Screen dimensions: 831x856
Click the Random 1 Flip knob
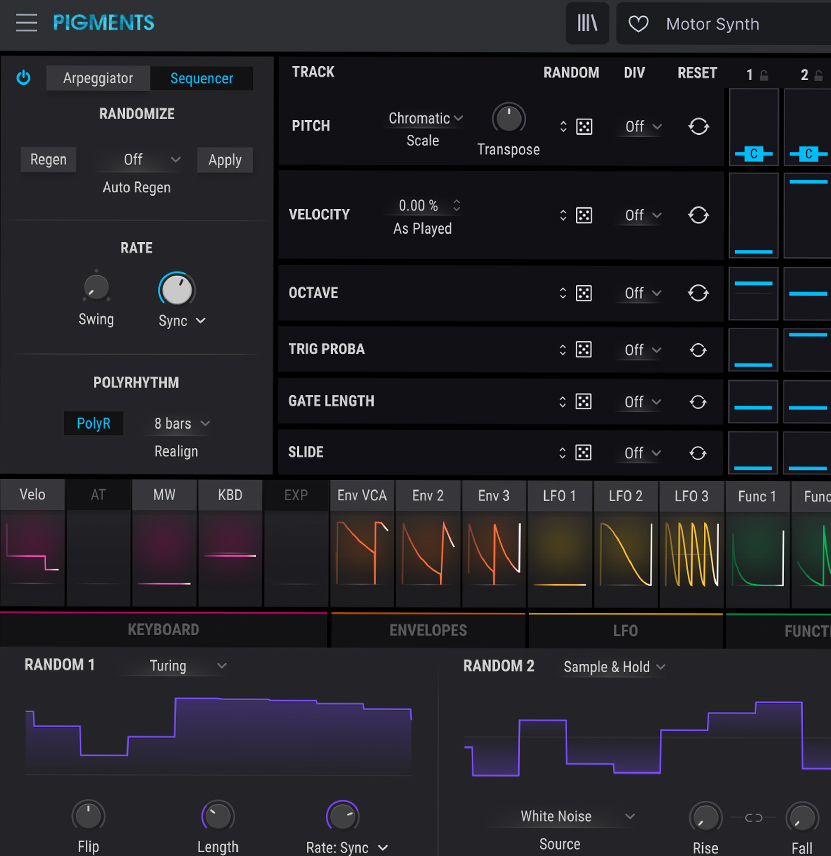[88, 816]
